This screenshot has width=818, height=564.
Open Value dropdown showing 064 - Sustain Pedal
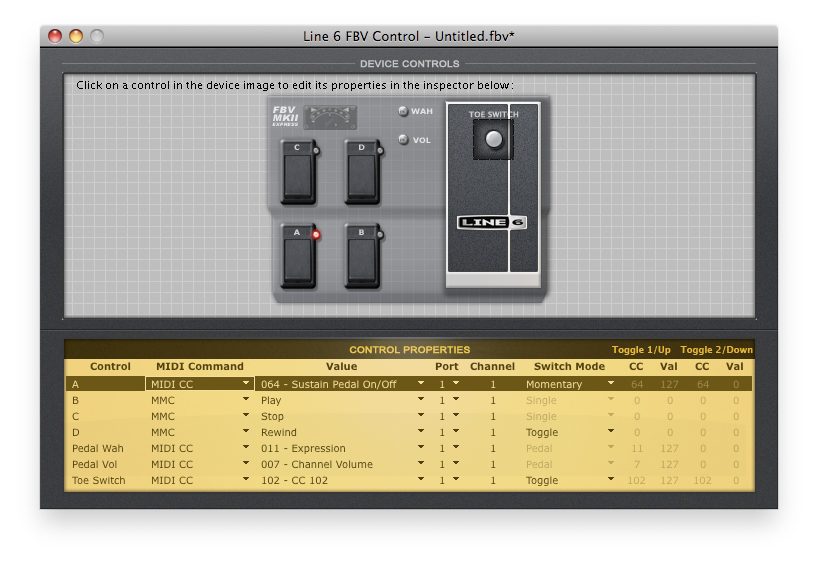[x=421, y=384]
